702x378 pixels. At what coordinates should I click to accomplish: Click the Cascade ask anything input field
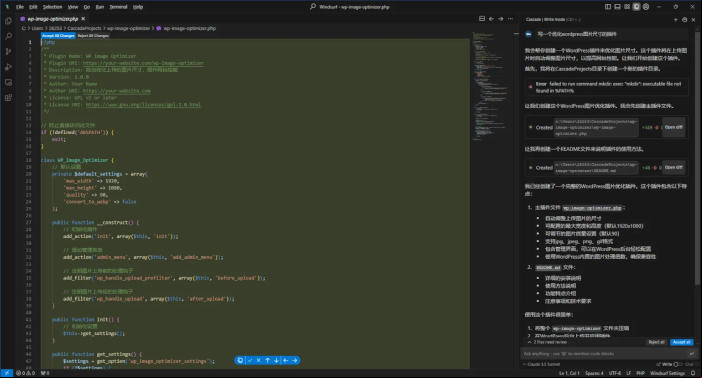point(604,354)
